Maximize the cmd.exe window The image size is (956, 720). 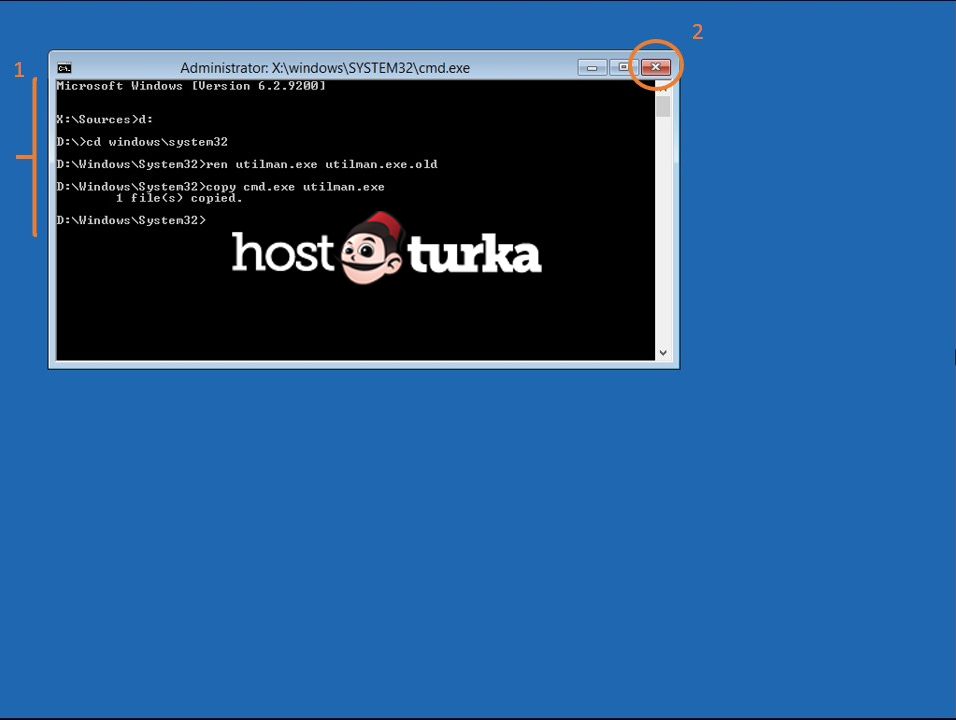623,67
